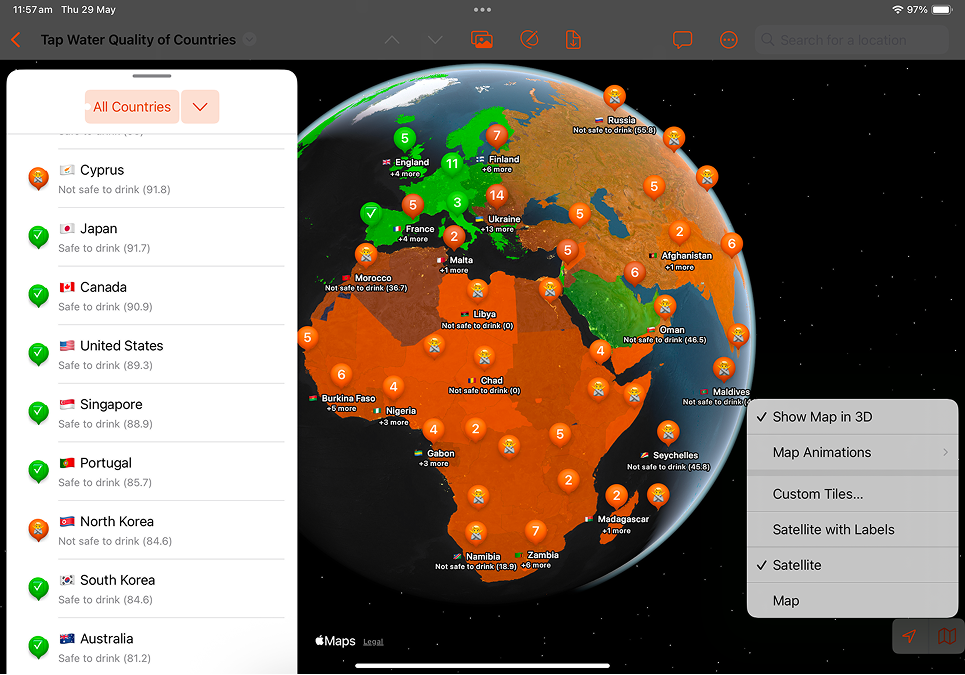Choose Custom Tiles... menu entry

852,494
